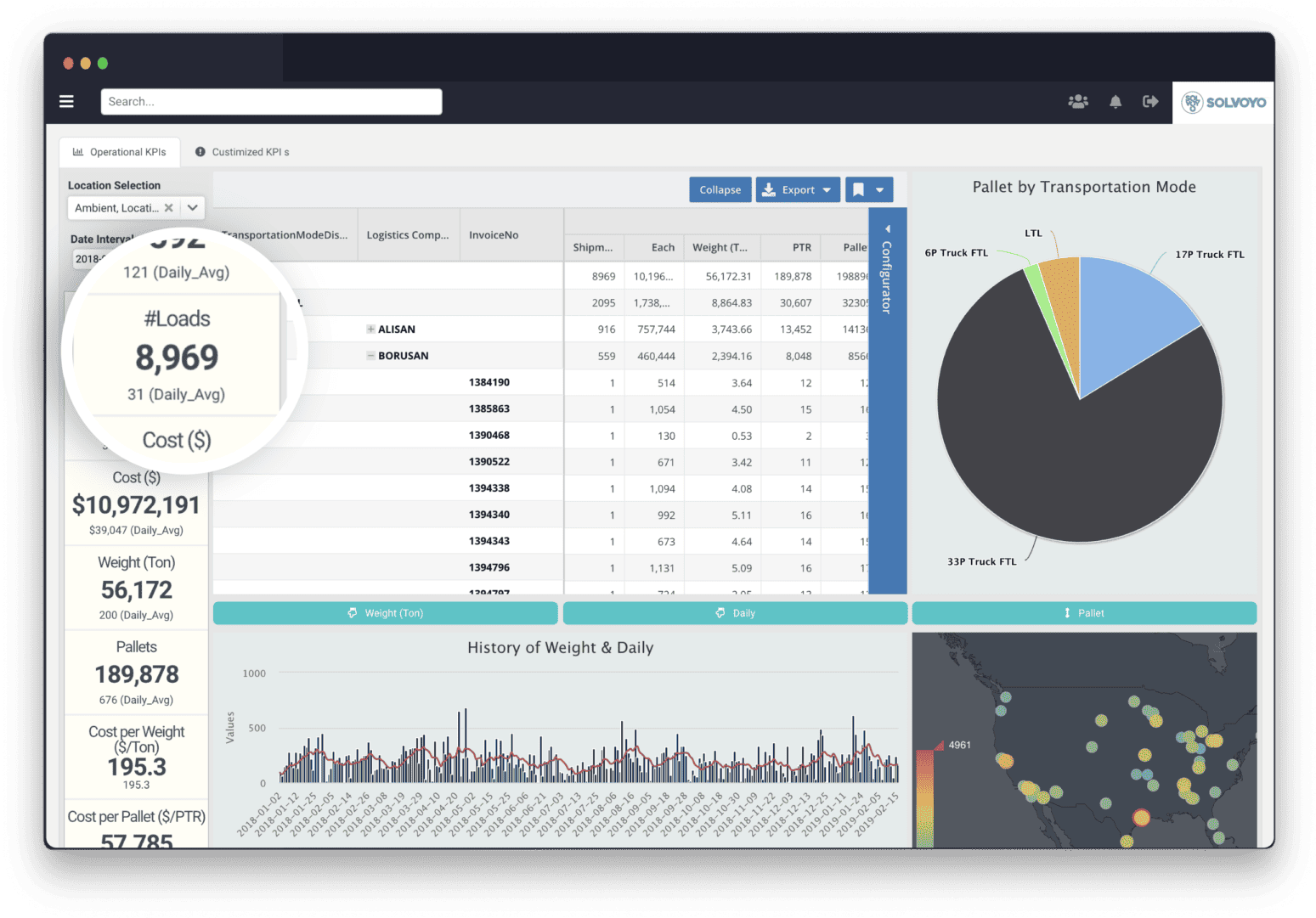Click the users icon in the top bar
This screenshot has height=918, width=1316.
[1077, 101]
